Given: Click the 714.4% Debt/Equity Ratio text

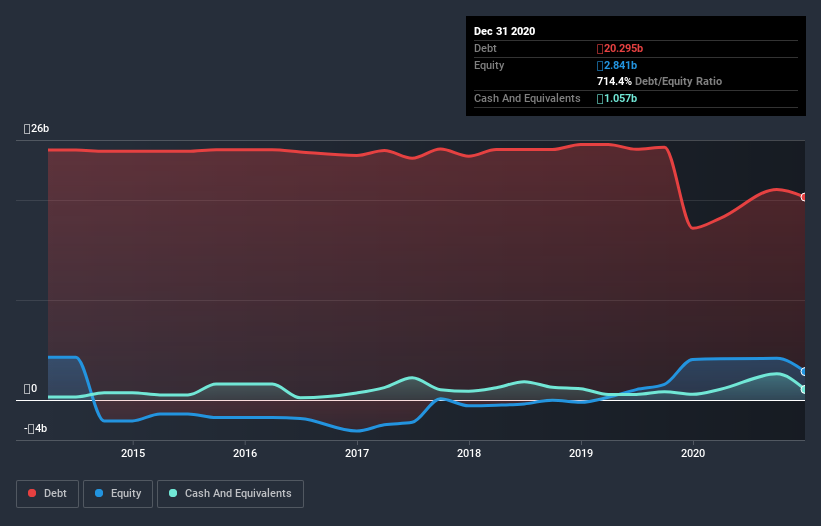Looking at the screenshot, I should point(659,82).
